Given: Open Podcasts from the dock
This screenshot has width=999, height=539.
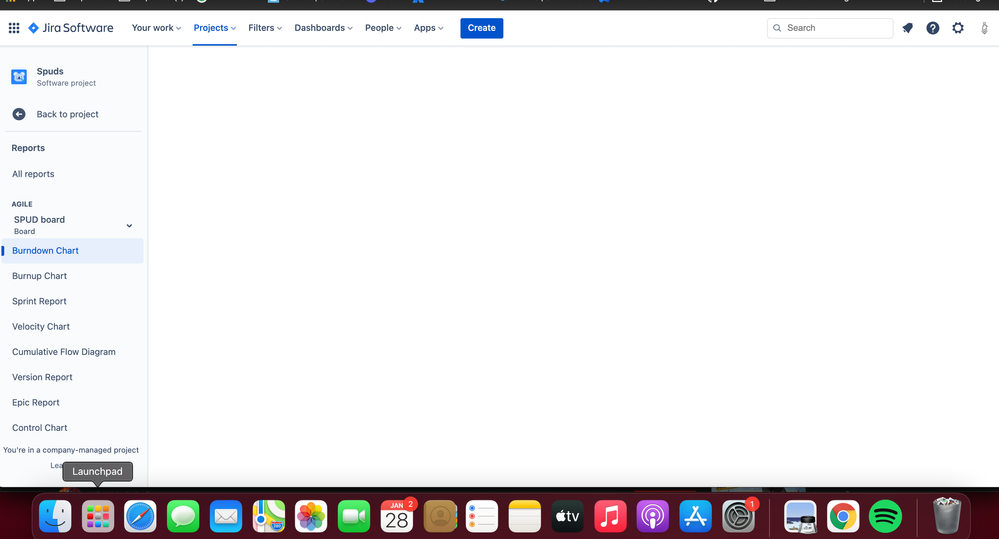Looking at the screenshot, I should (x=653, y=516).
